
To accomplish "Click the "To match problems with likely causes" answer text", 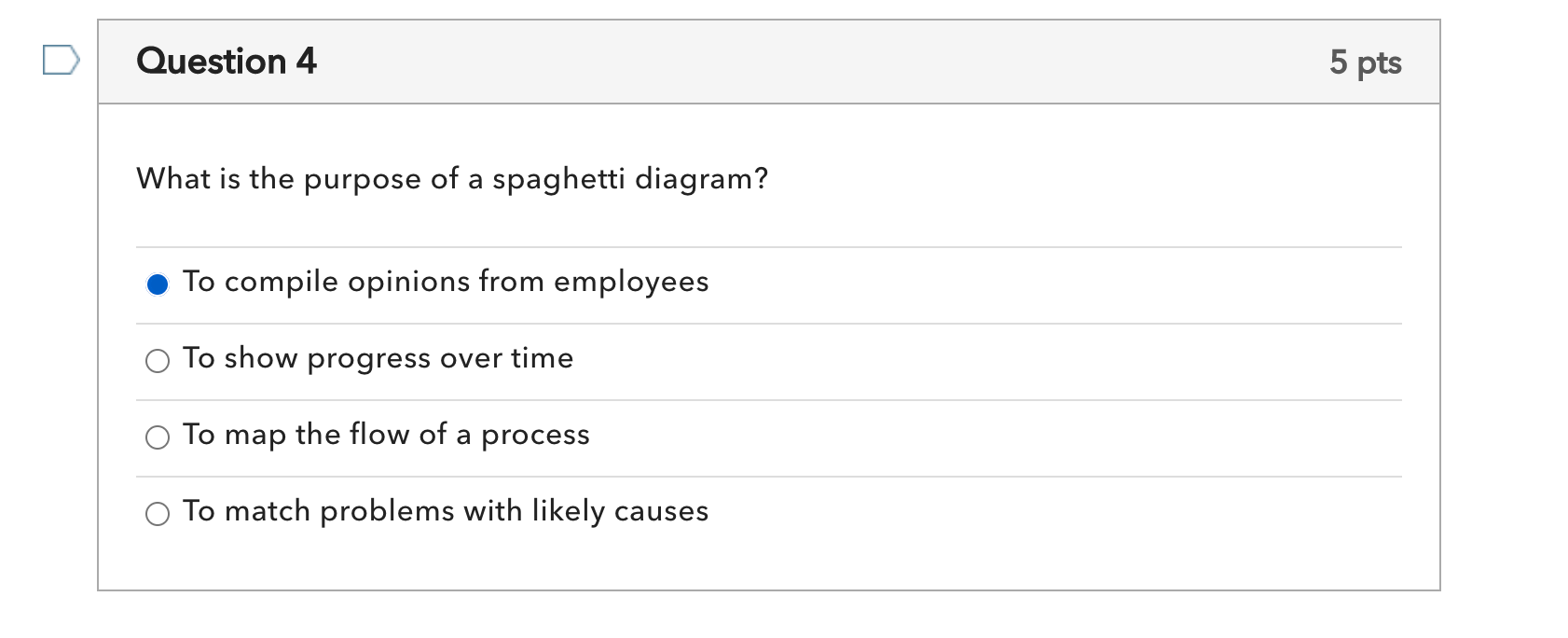I will click(x=446, y=511).
